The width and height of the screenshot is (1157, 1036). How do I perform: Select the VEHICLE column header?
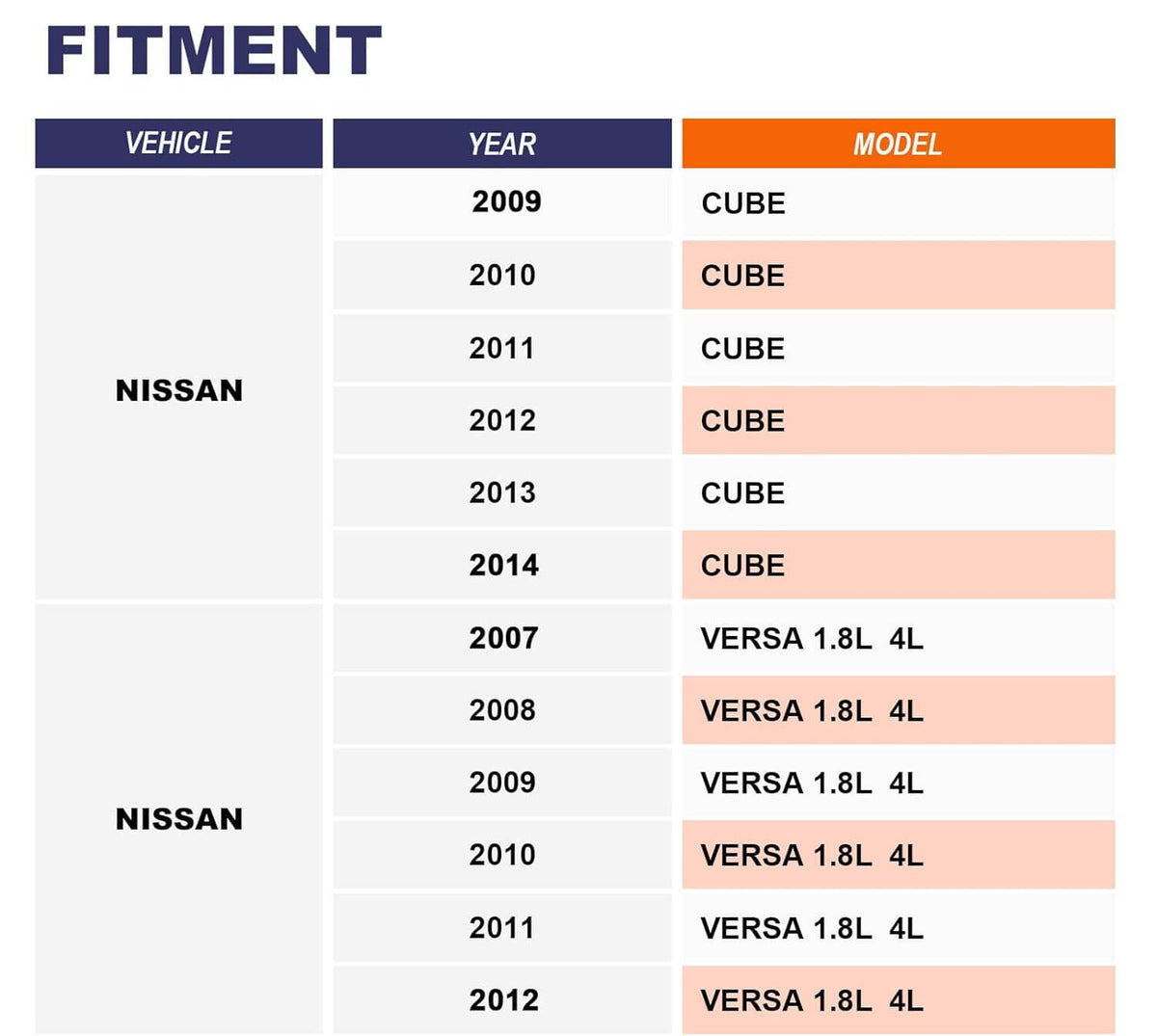(x=178, y=143)
